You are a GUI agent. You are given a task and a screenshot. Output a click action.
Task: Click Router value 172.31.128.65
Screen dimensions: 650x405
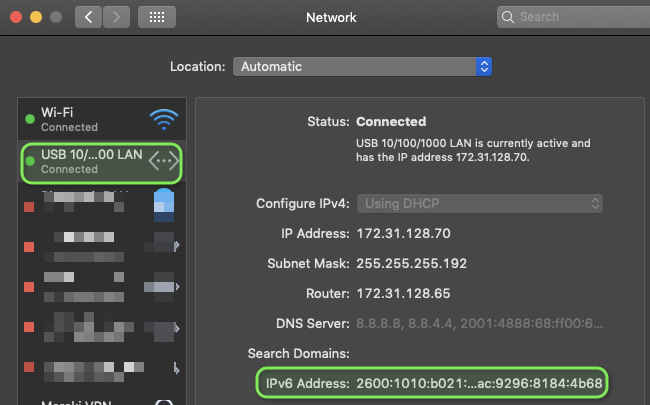point(403,294)
